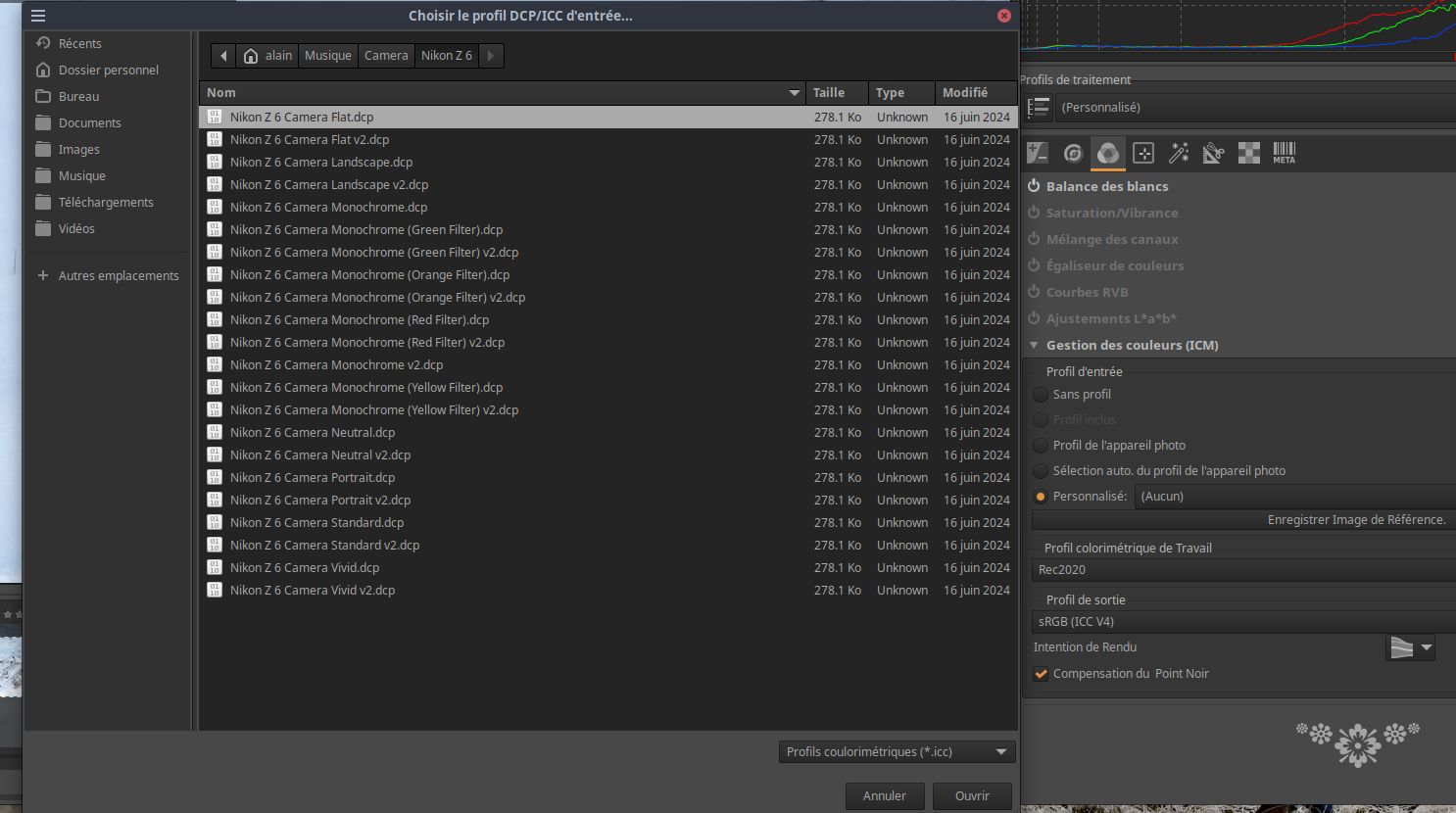
Task: Toggle the Balance des blancs power icon
Action: (x=1034, y=186)
